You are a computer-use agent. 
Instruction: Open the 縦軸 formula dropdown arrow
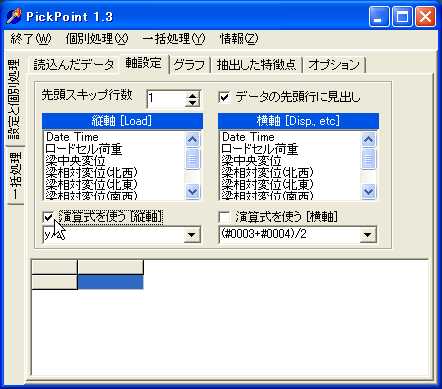pyautogui.click(x=192, y=235)
